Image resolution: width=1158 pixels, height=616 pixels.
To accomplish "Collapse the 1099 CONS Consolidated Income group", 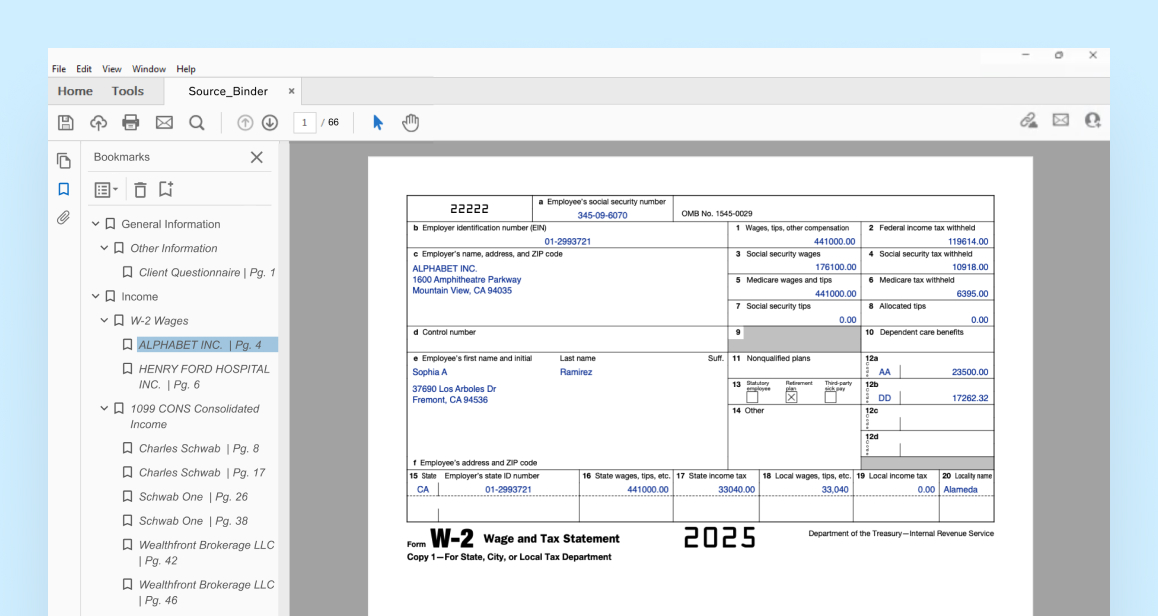I will (x=104, y=408).
